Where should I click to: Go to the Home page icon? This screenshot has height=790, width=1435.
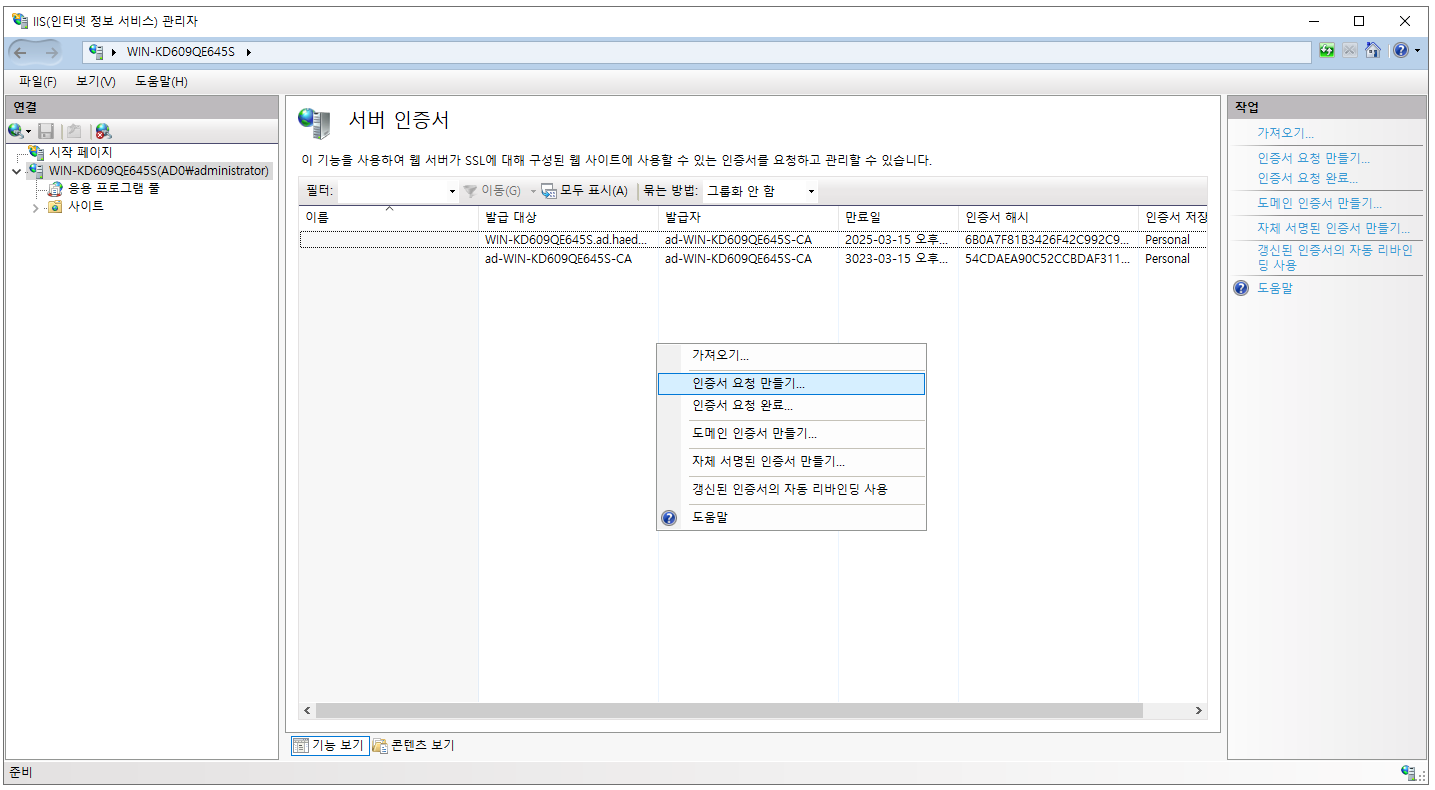[x=1373, y=51]
